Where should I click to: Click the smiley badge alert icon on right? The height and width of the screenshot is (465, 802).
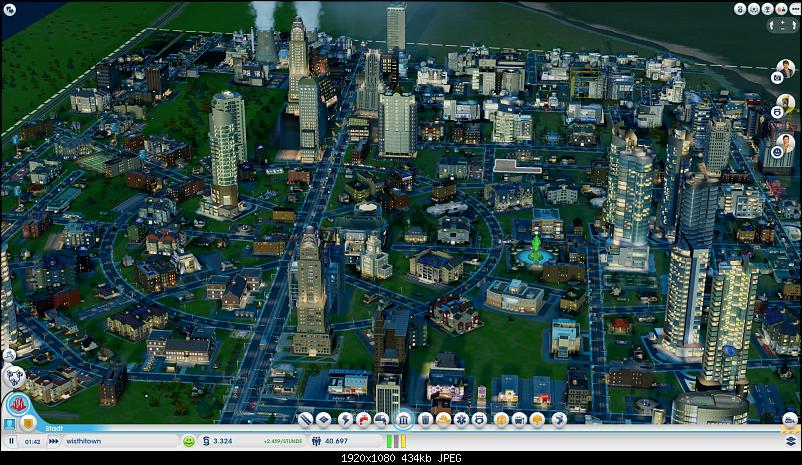click(x=777, y=152)
